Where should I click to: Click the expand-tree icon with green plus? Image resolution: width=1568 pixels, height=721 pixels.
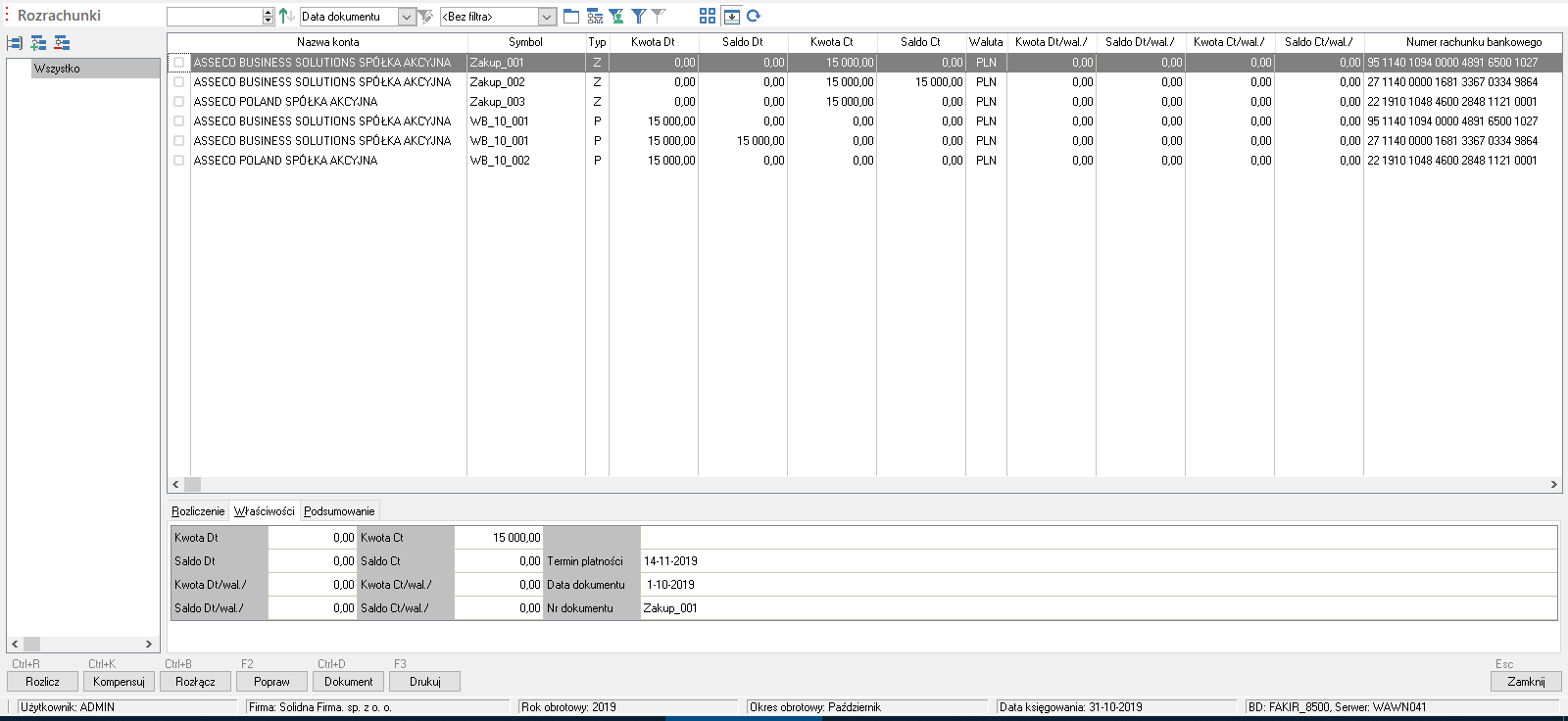(x=38, y=43)
